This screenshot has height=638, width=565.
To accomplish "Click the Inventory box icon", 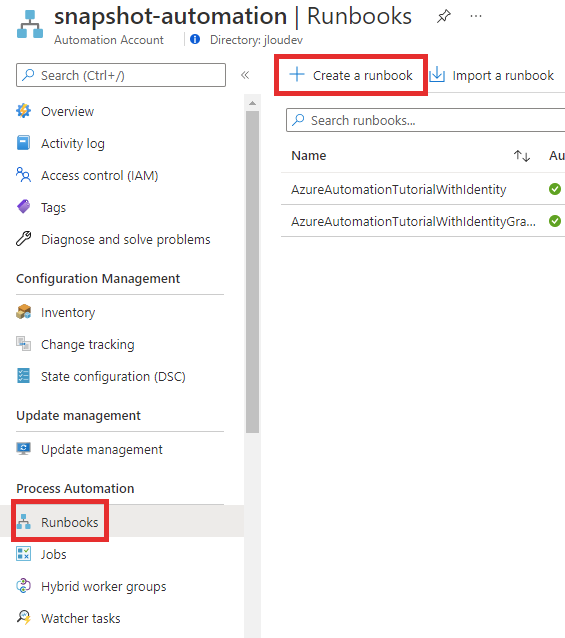I will tap(24, 312).
